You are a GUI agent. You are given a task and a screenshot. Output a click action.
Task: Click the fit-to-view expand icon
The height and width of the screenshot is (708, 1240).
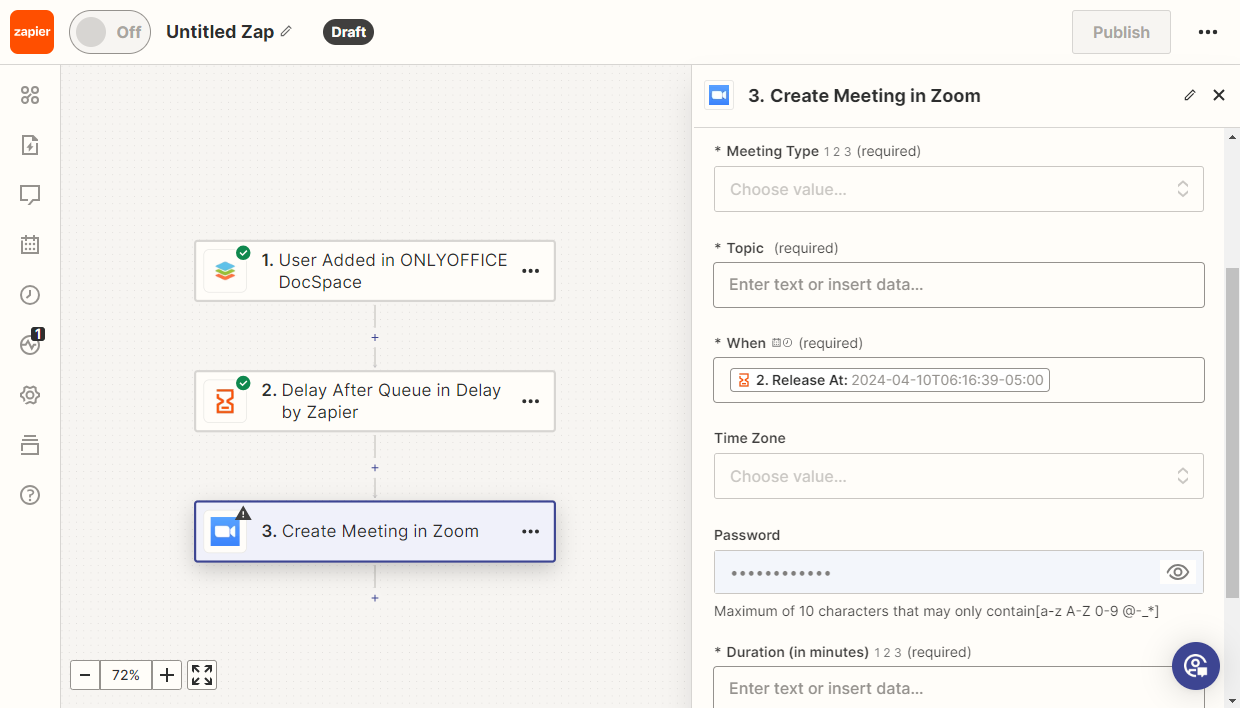tap(202, 675)
